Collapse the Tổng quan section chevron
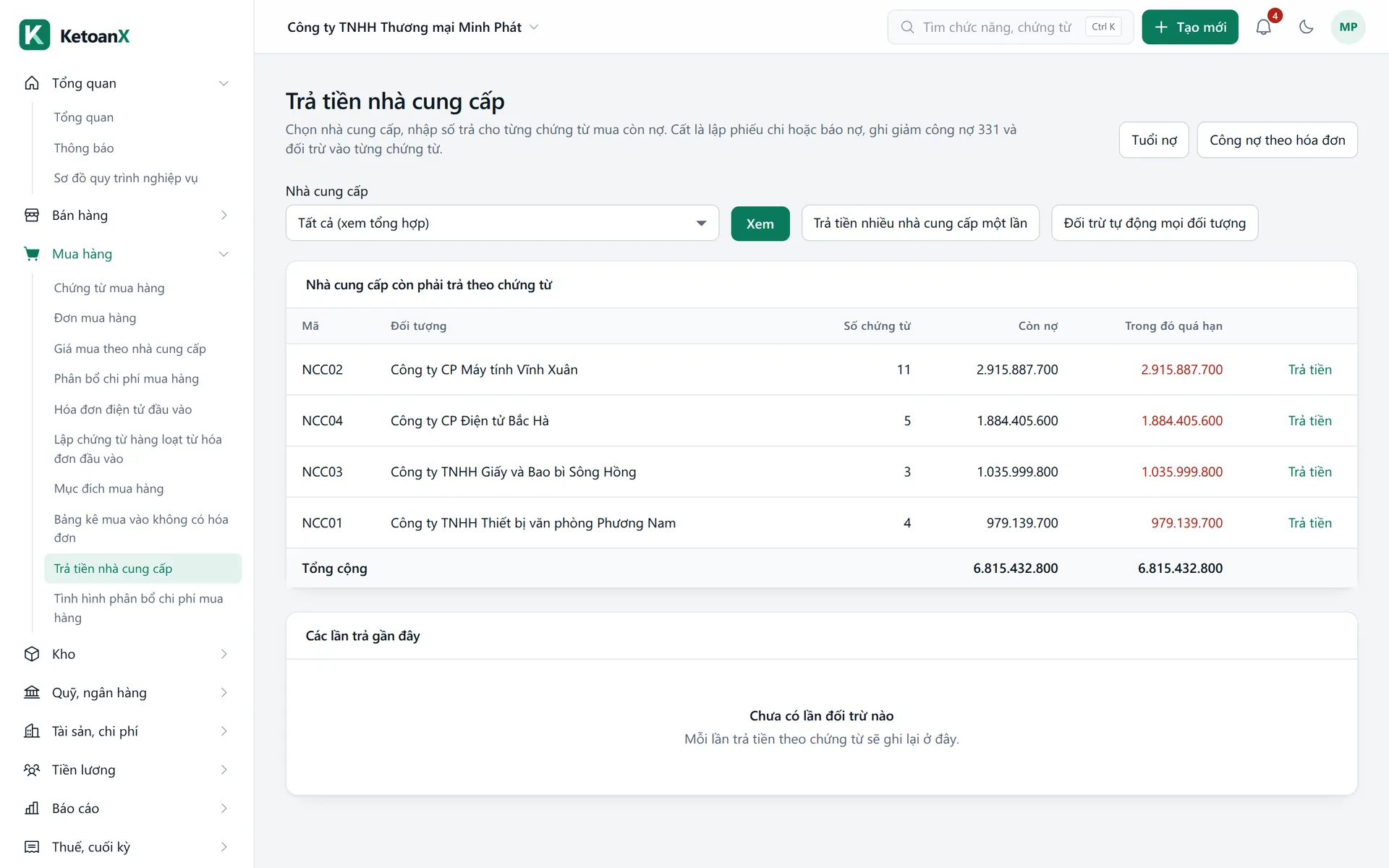Screen dimensions: 1389x868 [224, 83]
